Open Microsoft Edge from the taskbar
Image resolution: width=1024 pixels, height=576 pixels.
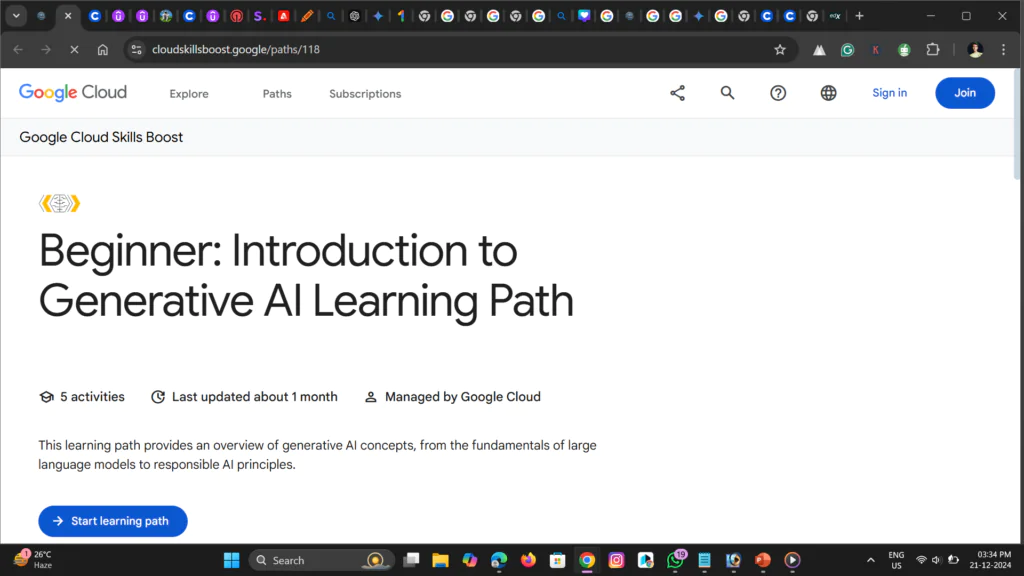(499, 560)
